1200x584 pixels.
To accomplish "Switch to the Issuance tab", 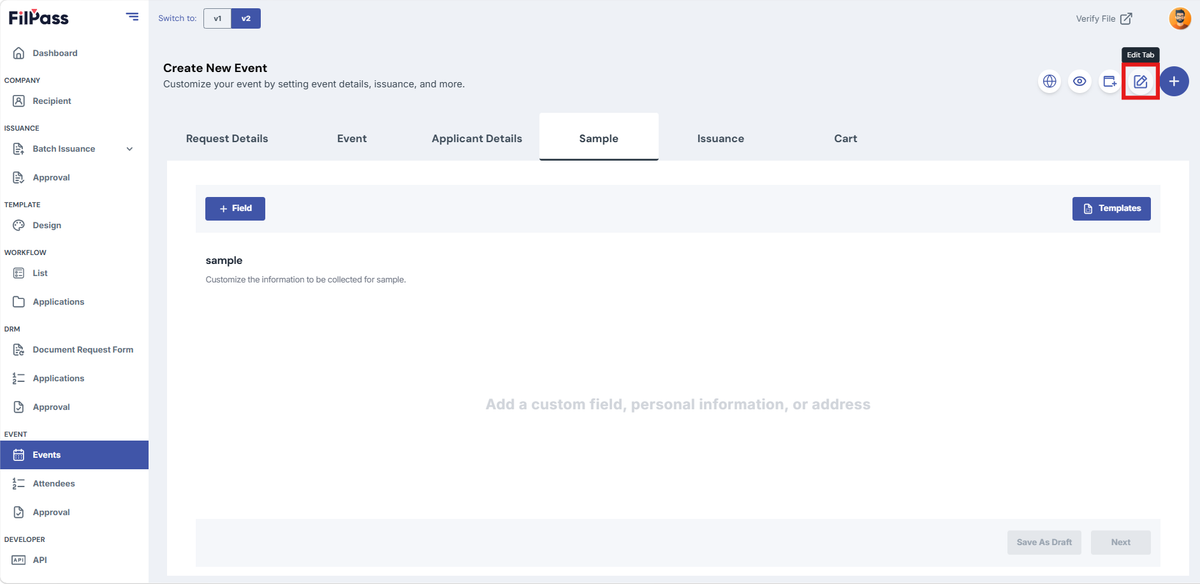I will pos(721,138).
